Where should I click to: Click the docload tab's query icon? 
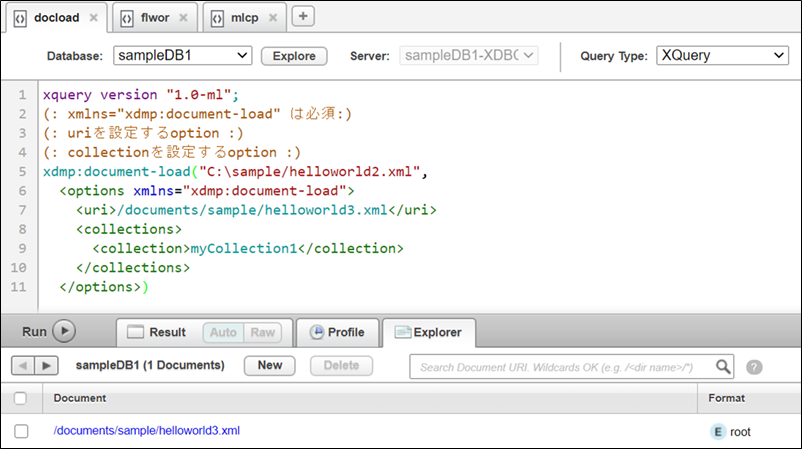(x=20, y=19)
